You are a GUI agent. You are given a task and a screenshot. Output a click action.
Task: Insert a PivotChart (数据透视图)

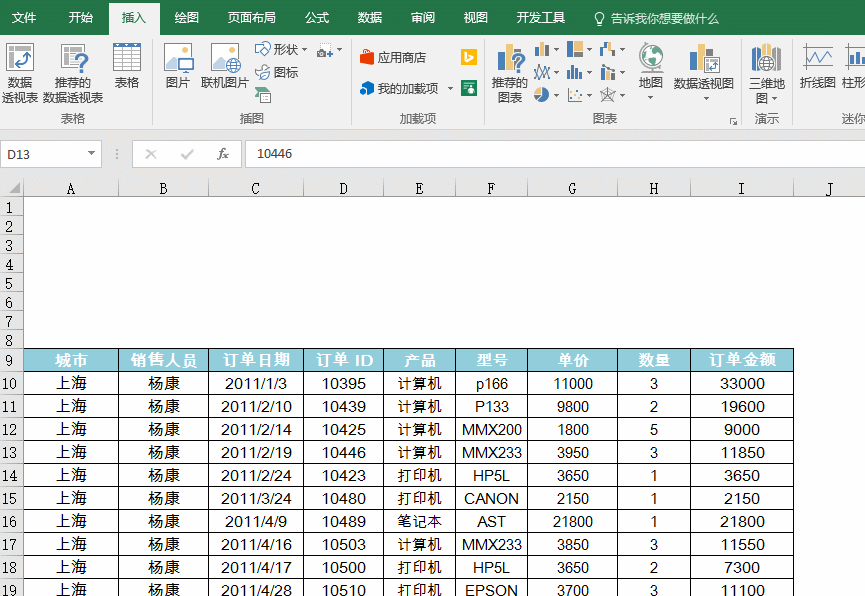pos(704,66)
